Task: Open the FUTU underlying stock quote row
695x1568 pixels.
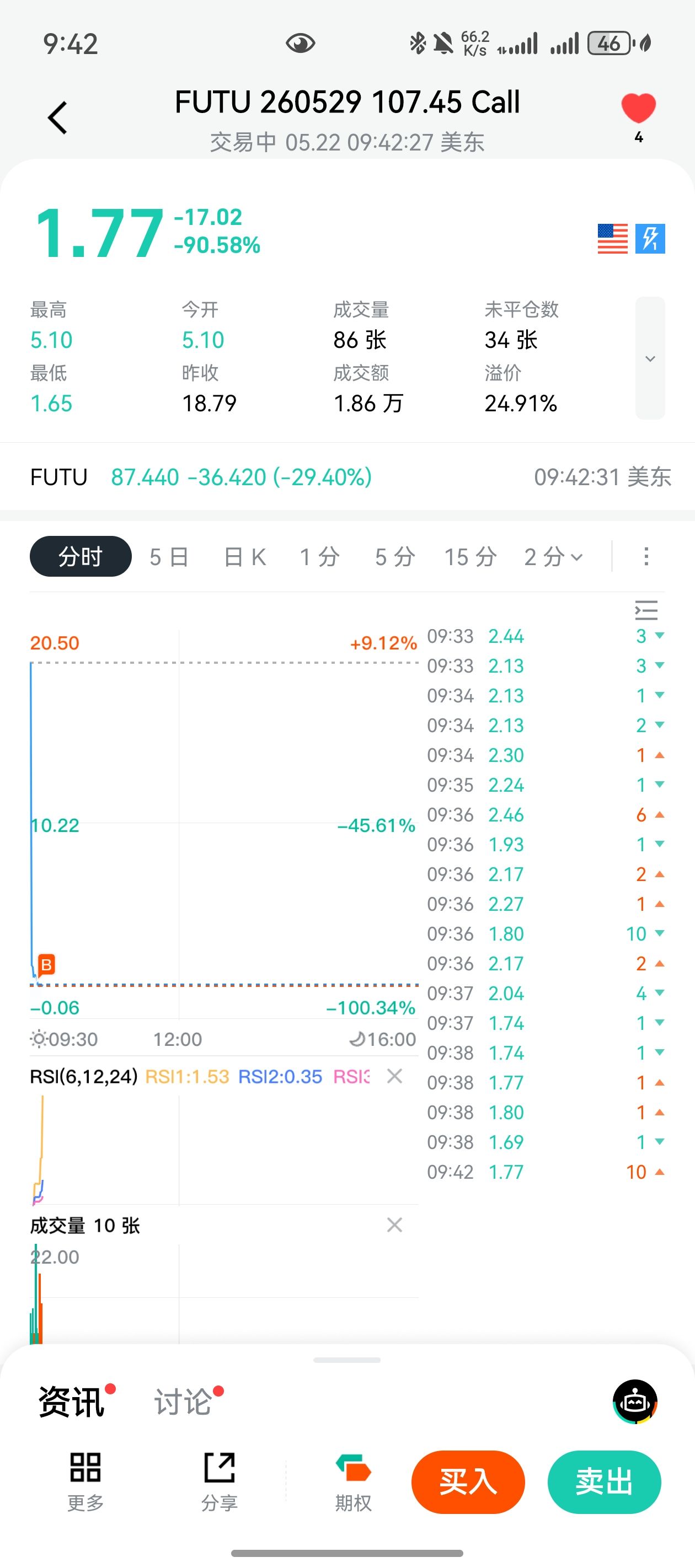Action: click(x=347, y=476)
